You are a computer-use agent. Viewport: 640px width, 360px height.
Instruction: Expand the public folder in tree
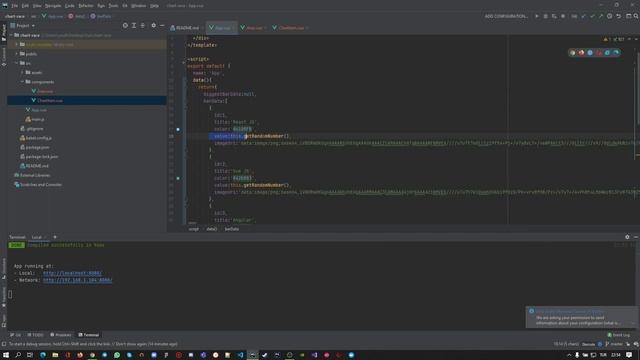point(17,54)
